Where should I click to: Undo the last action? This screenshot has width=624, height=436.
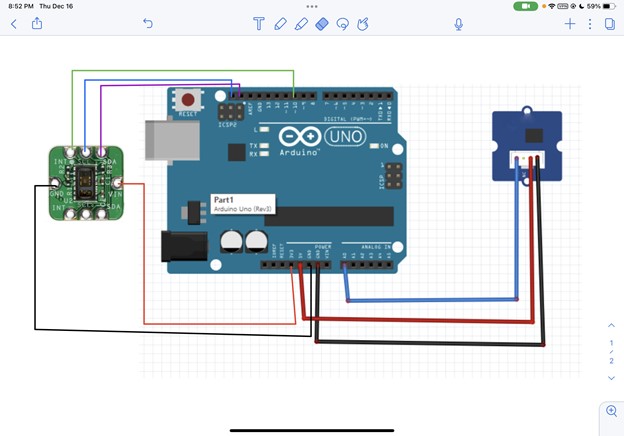tap(148, 23)
